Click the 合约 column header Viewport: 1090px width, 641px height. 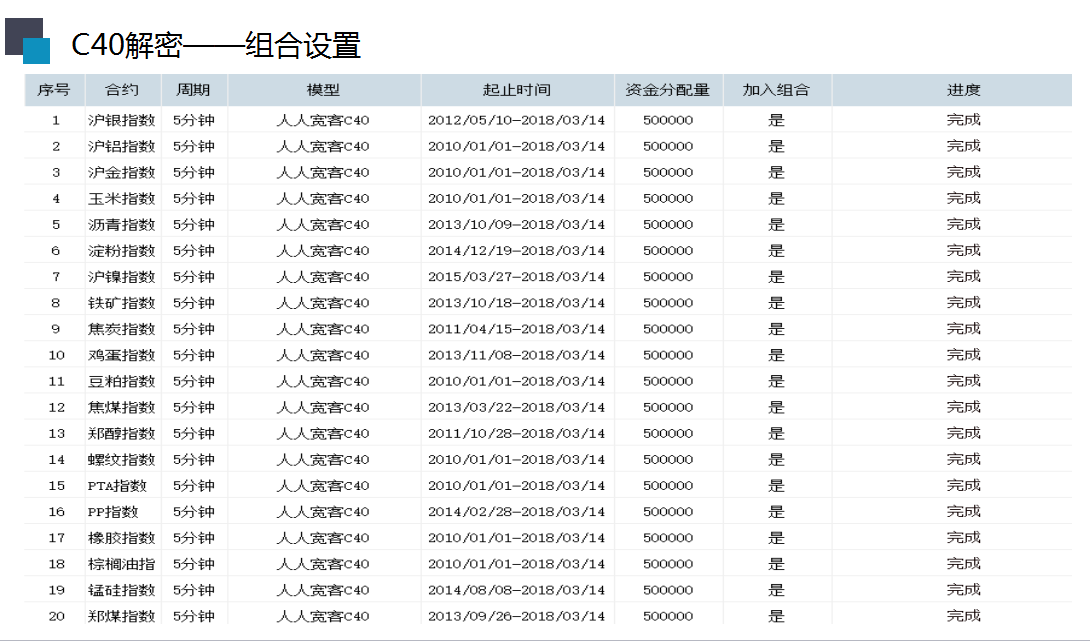coord(122,90)
